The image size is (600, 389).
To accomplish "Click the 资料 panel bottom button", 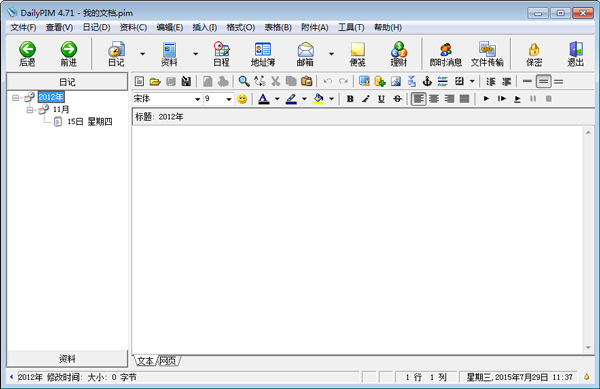I will pyautogui.click(x=67, y=358).
